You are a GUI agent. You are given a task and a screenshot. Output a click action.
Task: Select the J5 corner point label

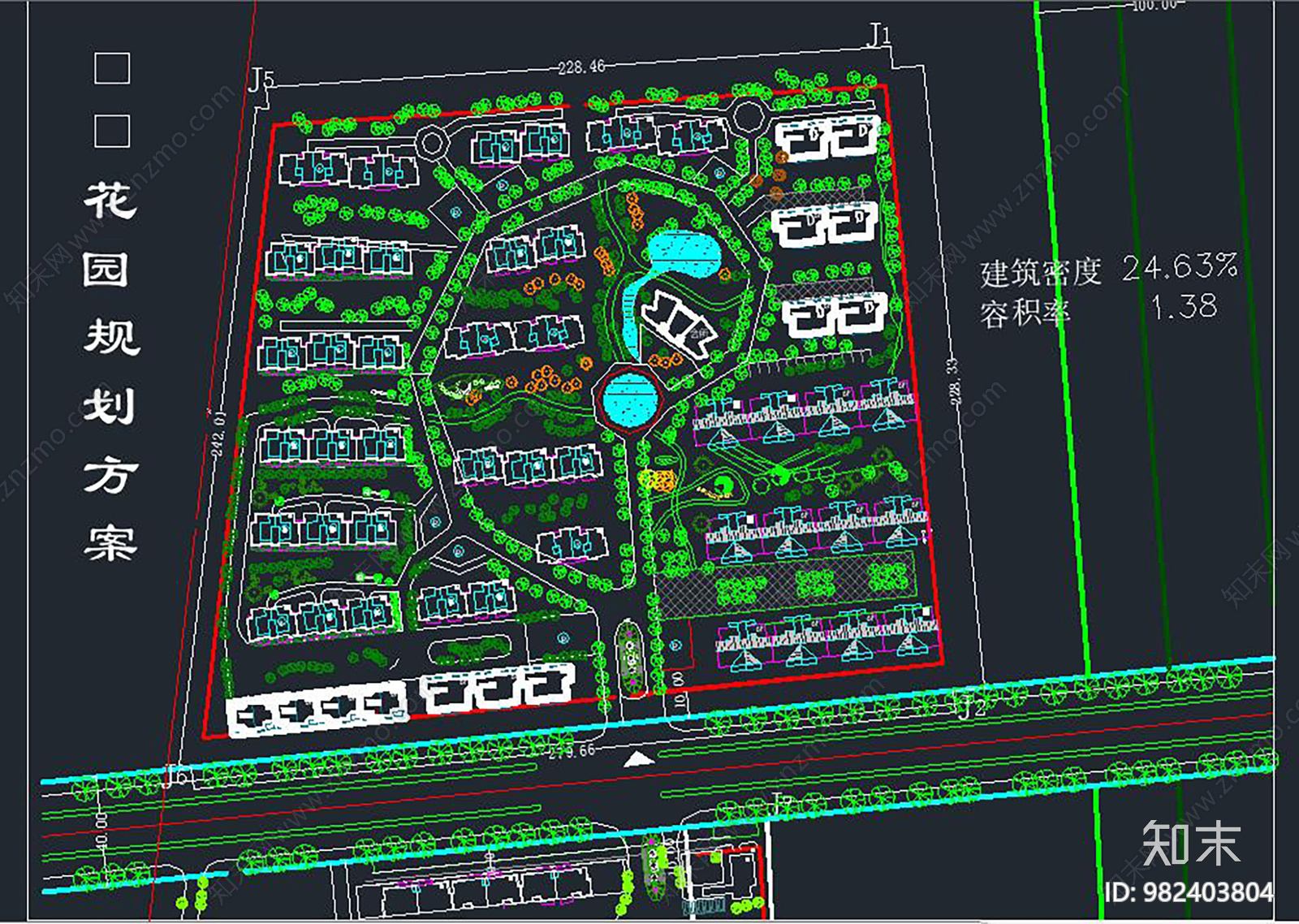(261, 80)
